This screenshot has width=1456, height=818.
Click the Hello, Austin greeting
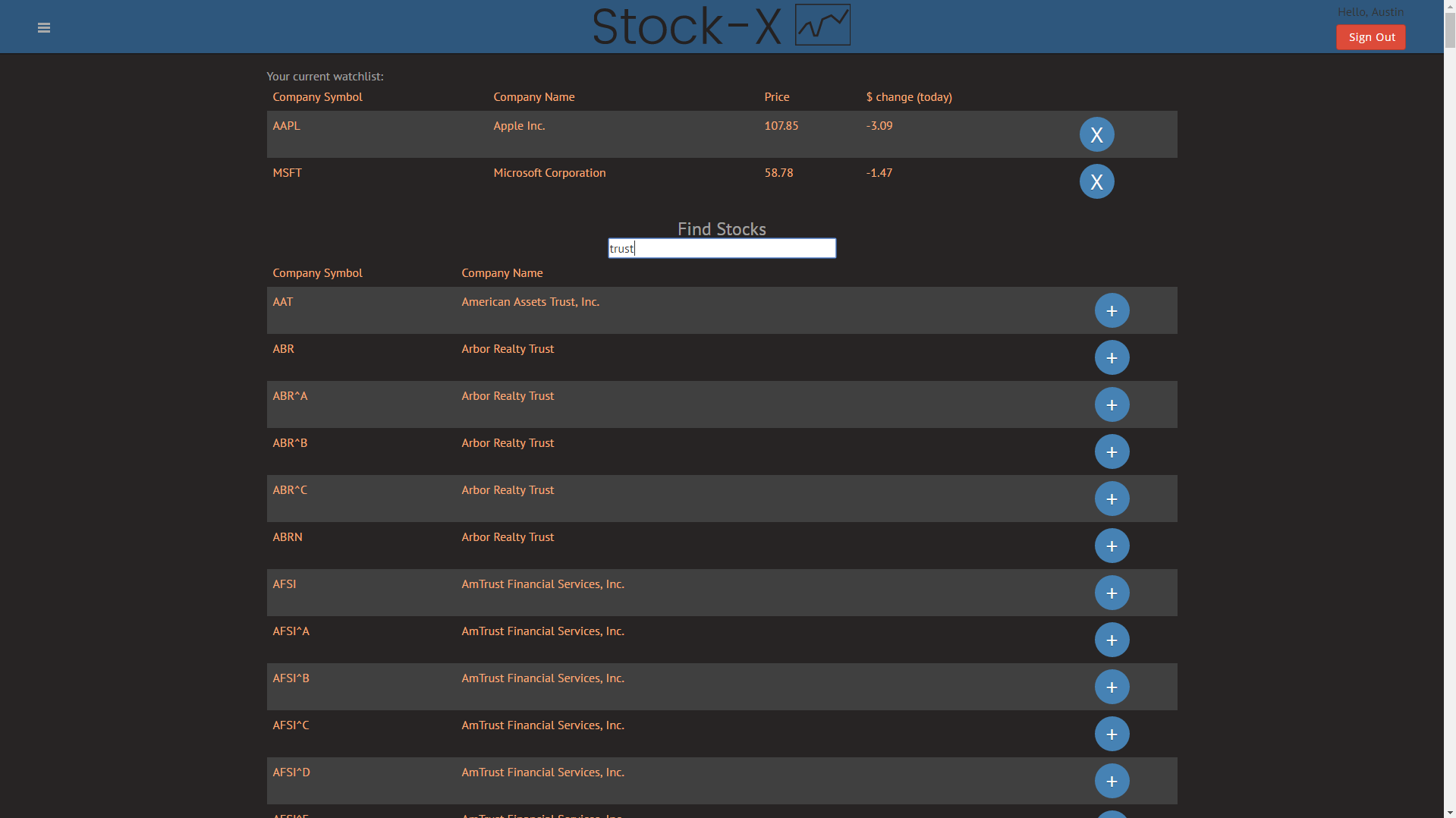tap(1370, 12)
